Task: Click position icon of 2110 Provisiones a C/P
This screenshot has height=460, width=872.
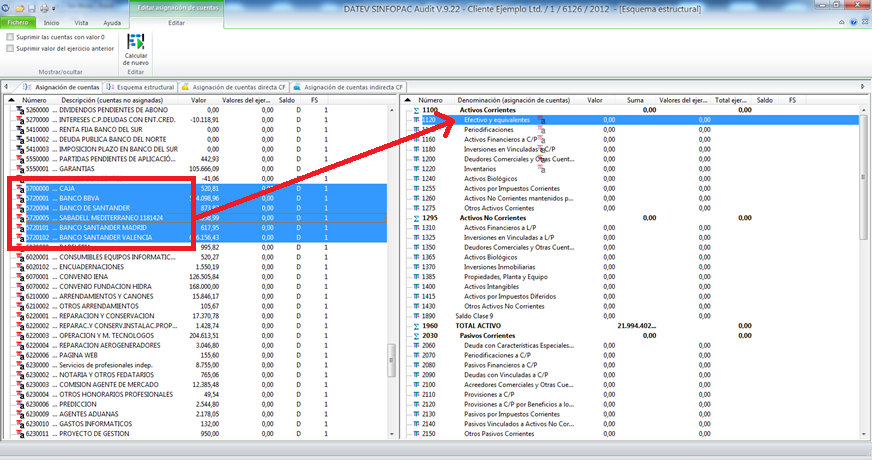Action: (416, 395)
